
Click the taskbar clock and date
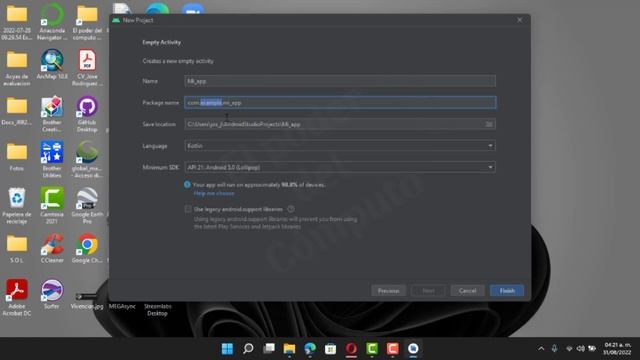pos(617,349)
